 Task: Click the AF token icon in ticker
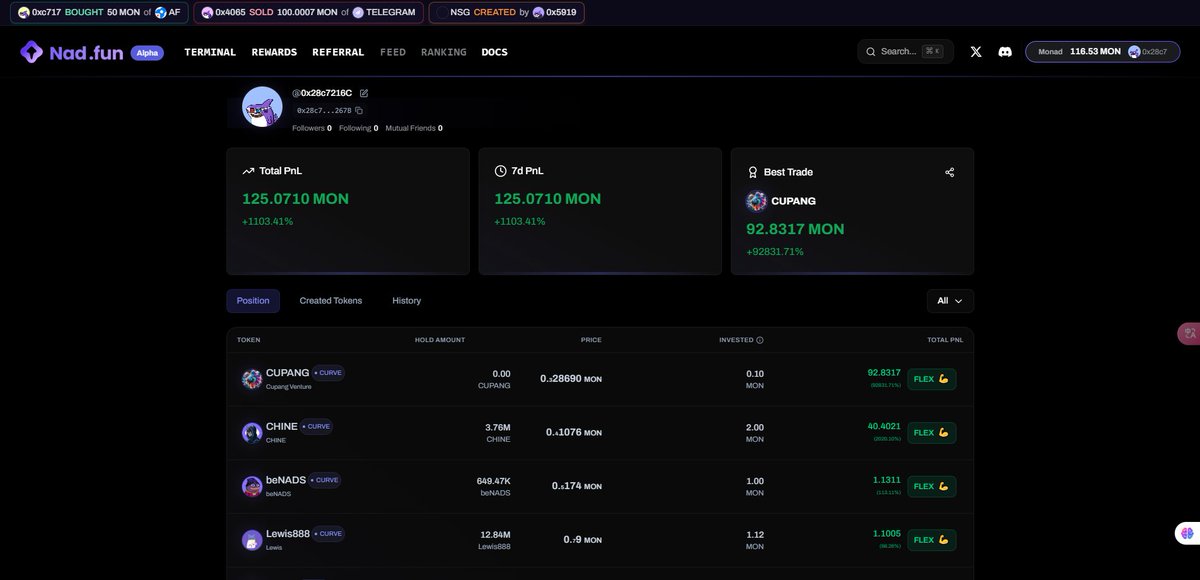tap(160, 13)
